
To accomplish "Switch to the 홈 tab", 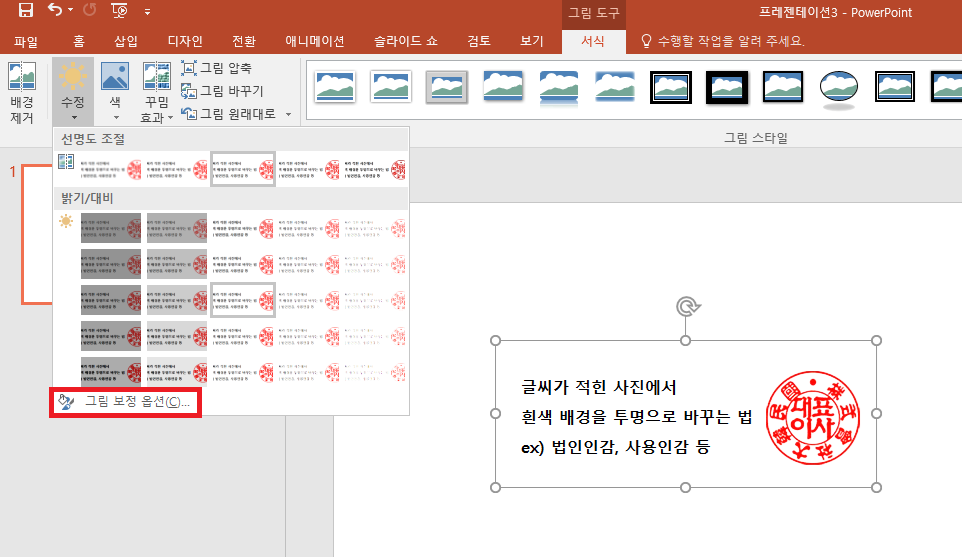I will click(x=79, y=41).
